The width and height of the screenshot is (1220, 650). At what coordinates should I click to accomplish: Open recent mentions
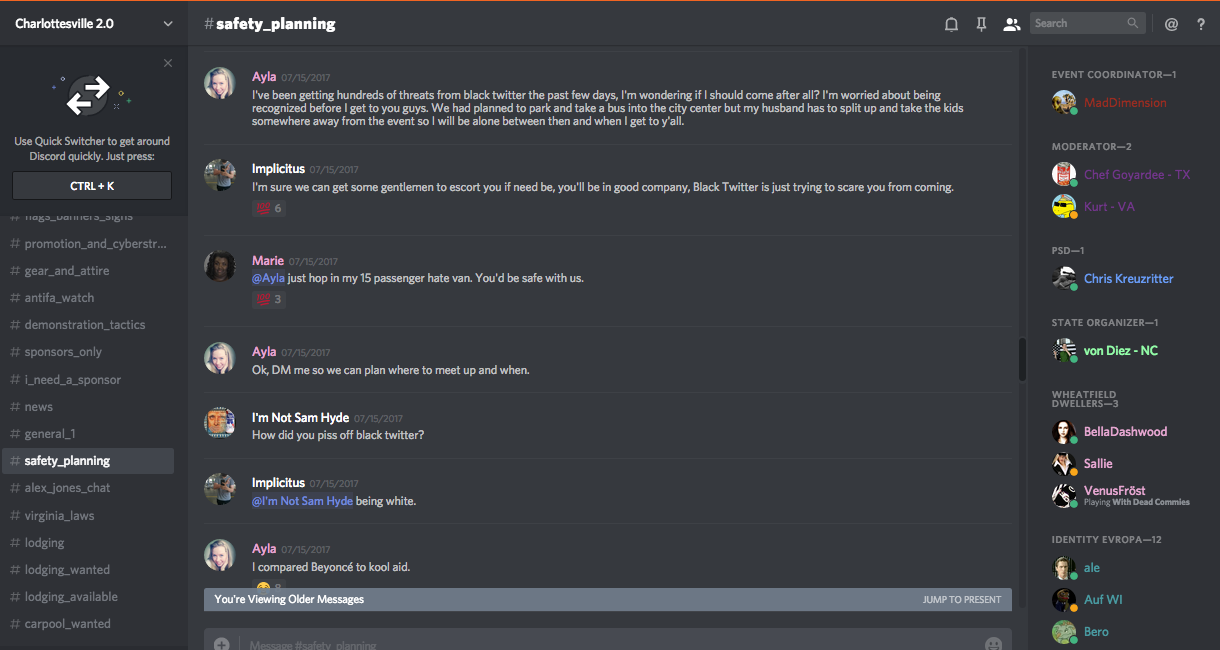point(1171,24)
